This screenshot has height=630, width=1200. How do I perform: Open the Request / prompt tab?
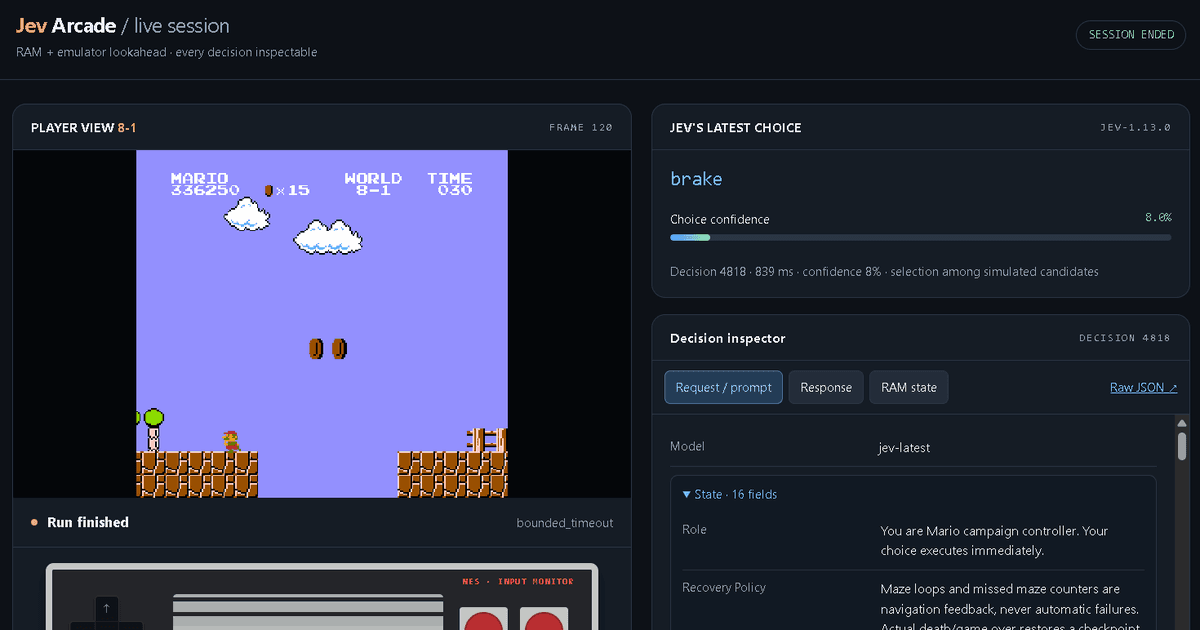pyautogui.click(x=723, y=387)
